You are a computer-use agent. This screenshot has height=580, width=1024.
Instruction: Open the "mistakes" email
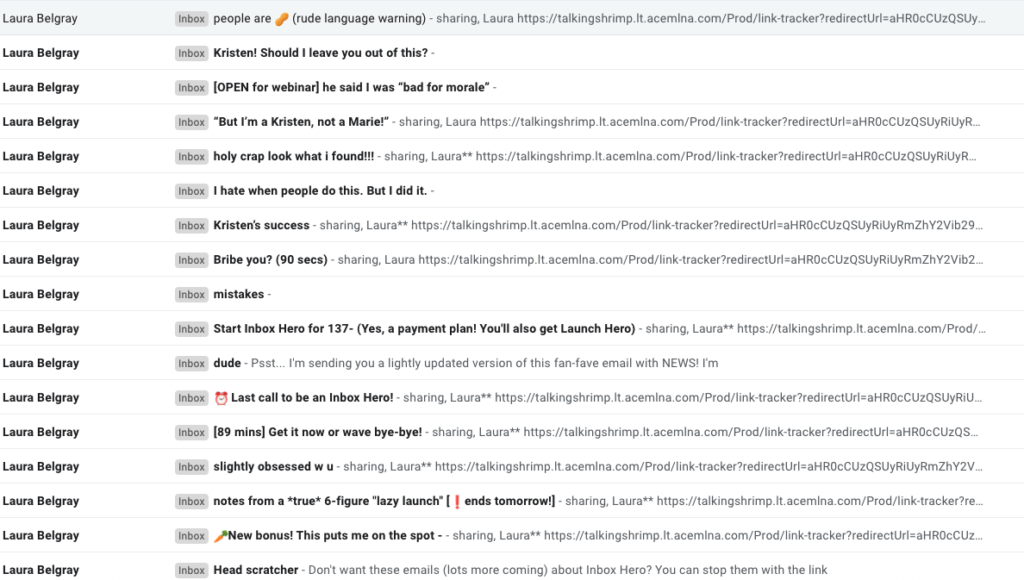click(x=238, y=295)
